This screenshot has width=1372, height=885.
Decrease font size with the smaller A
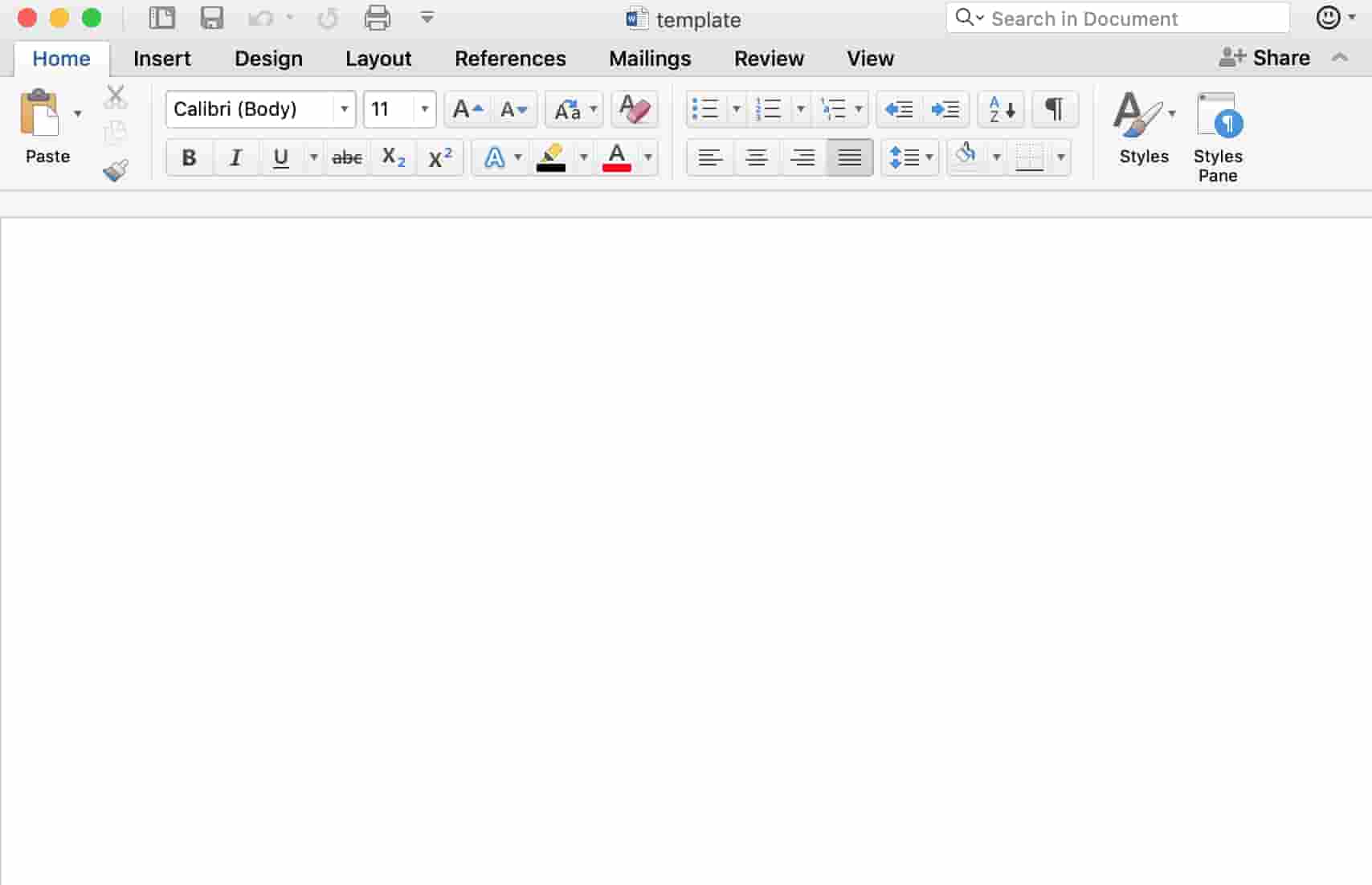coord(513,109)
